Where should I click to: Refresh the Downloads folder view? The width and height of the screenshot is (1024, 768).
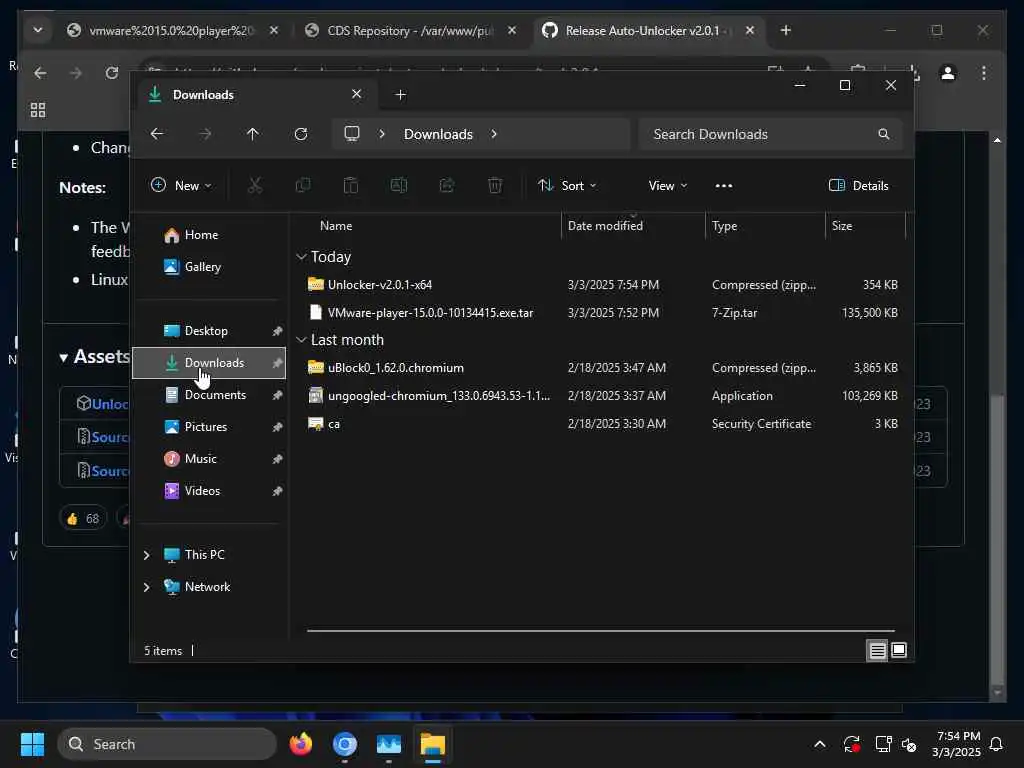pyautogui.click(x=301, y=134)
